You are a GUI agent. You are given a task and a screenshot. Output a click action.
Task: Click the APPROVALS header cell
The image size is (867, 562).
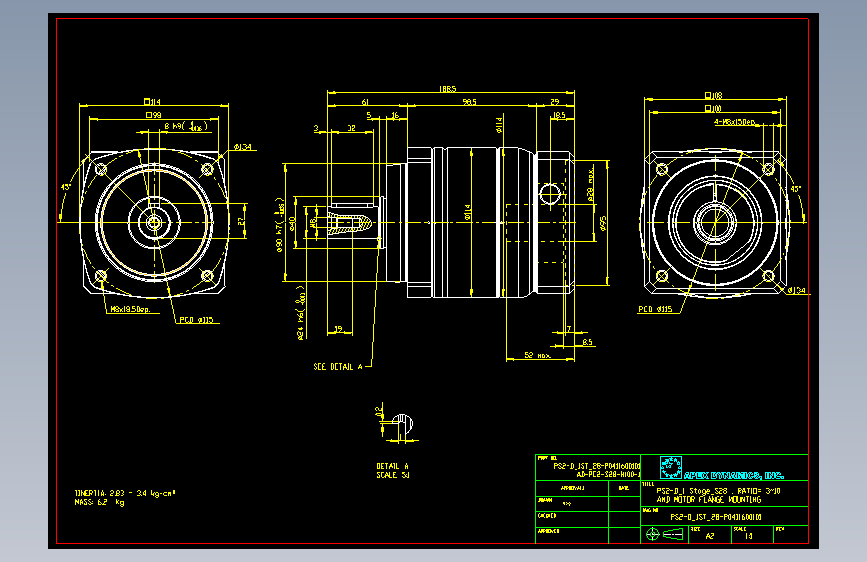pos(572,488)
